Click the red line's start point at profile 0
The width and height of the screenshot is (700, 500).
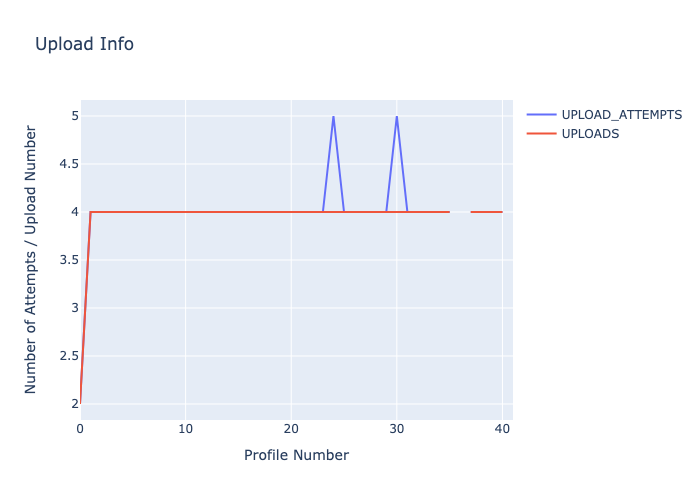coord(81,402)
